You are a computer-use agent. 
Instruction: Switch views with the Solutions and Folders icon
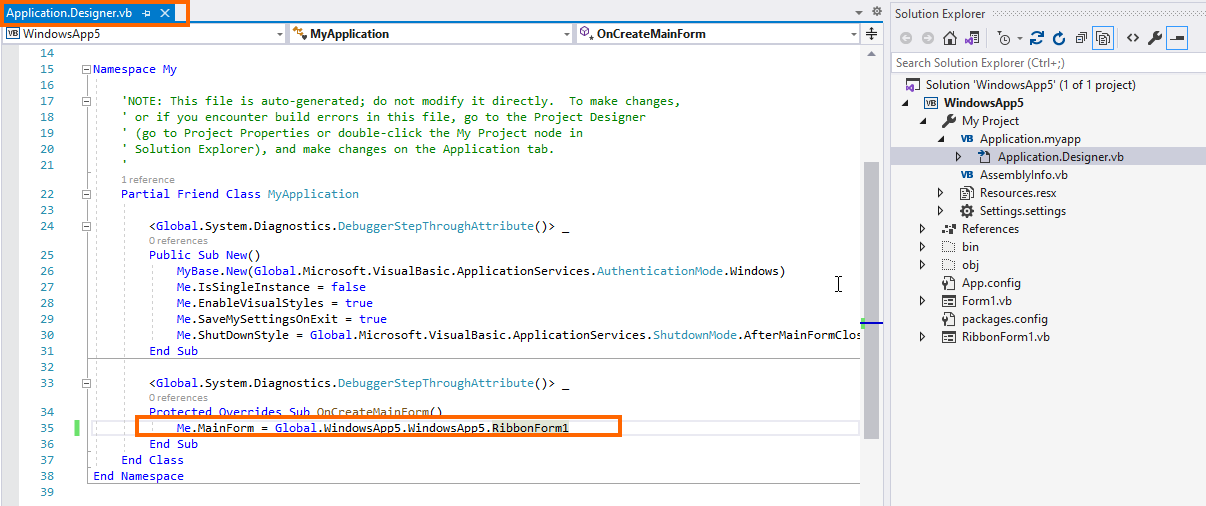(x=970, y=38)
